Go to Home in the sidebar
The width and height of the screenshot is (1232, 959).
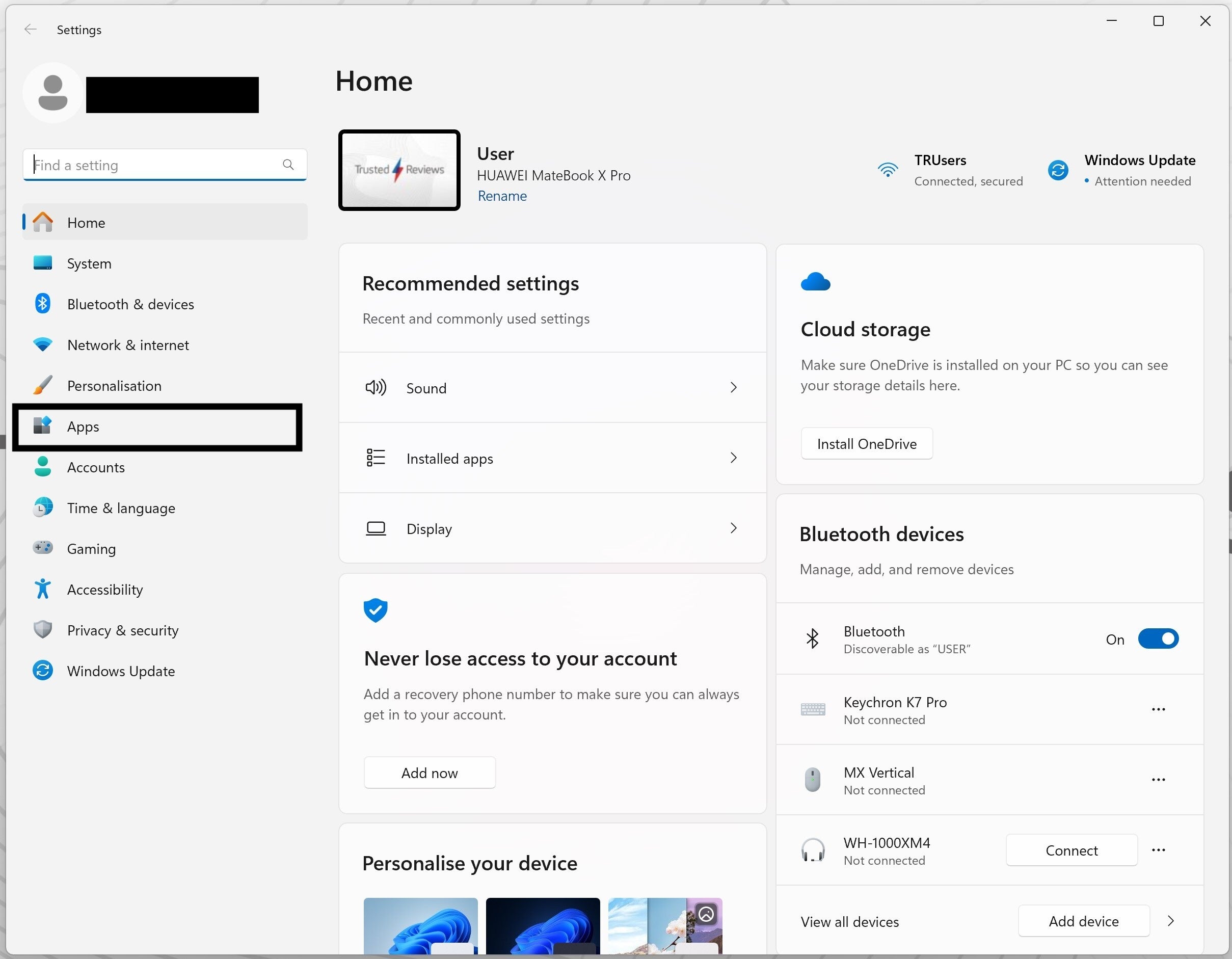[x=165, y=222]
